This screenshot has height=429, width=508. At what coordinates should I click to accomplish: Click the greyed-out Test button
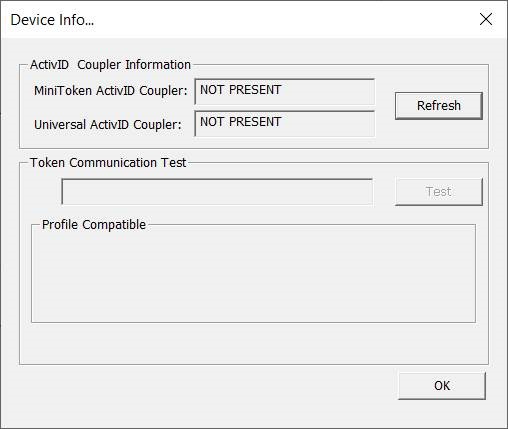pyautogui.click(x=439, y=192)
